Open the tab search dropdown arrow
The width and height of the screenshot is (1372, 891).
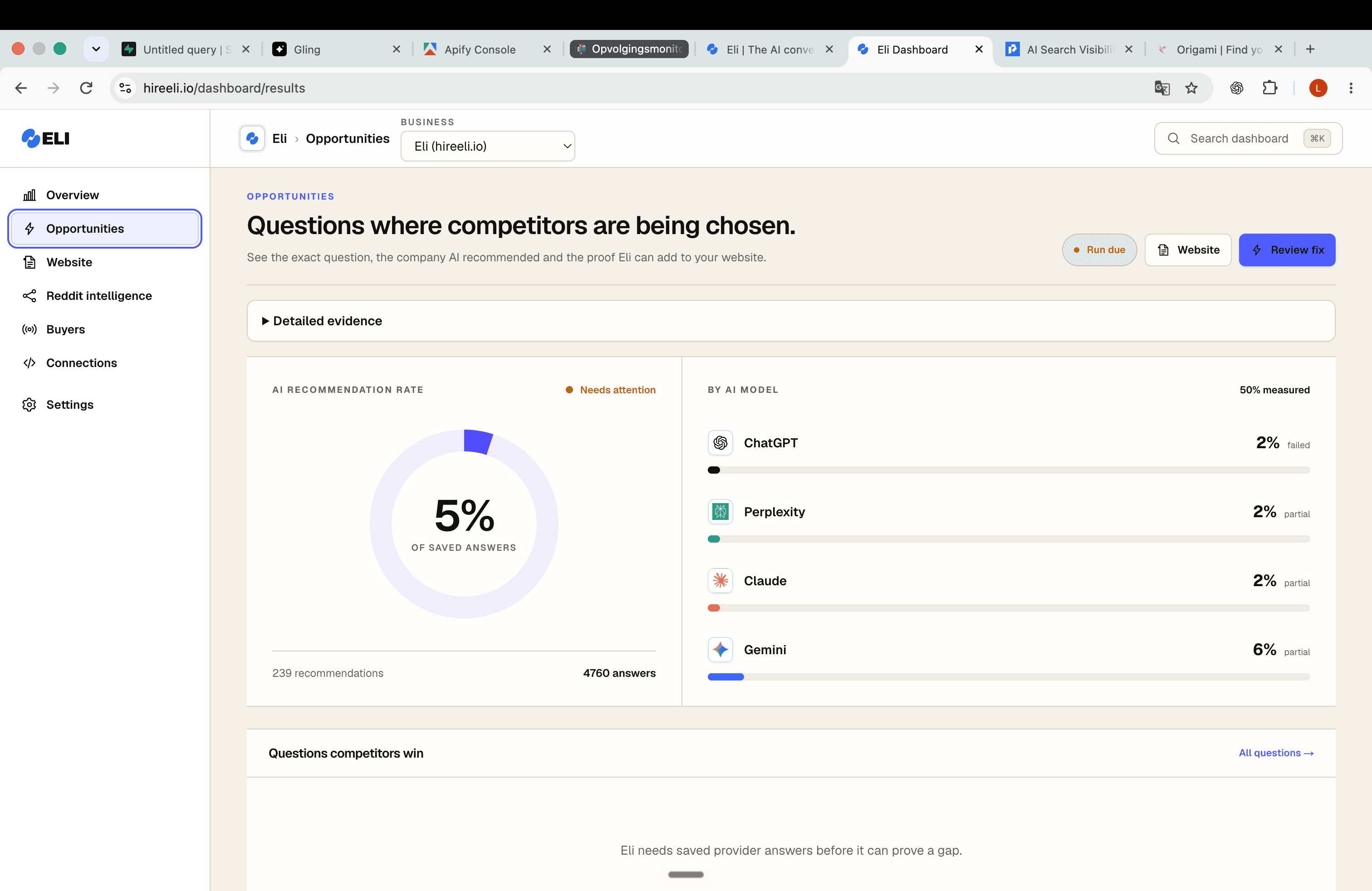(x=96, y=49)
